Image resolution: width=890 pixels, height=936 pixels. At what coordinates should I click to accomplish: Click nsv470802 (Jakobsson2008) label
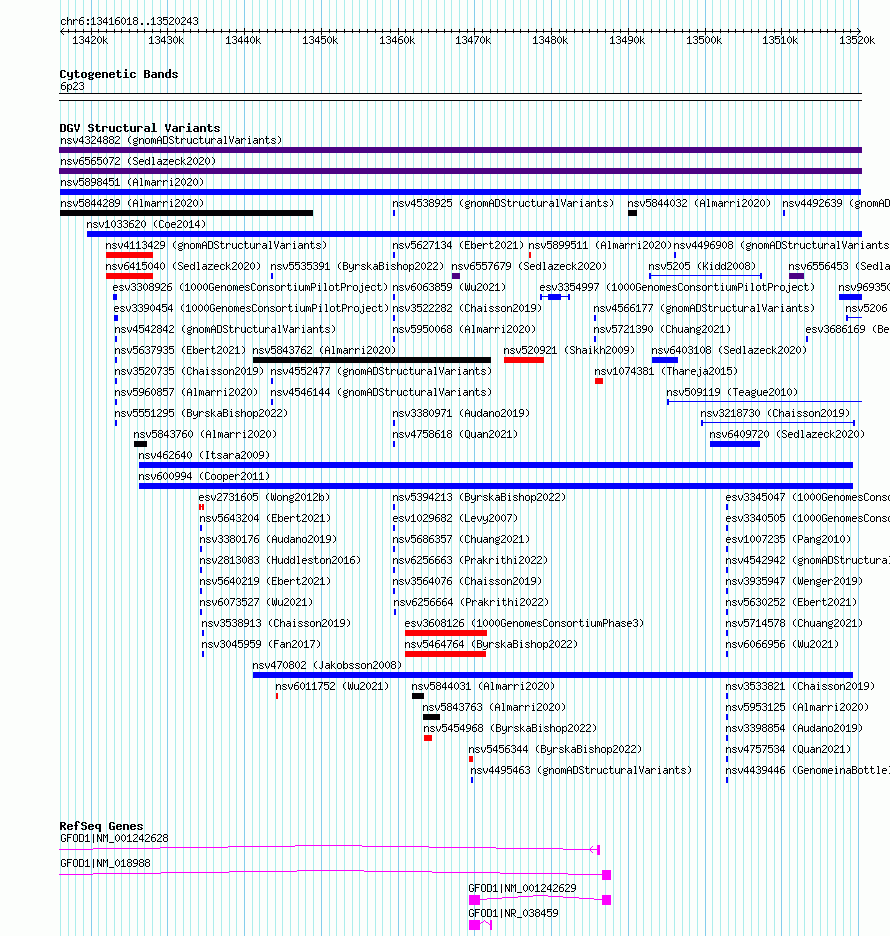pyautogui.click(x=327, y=666)
